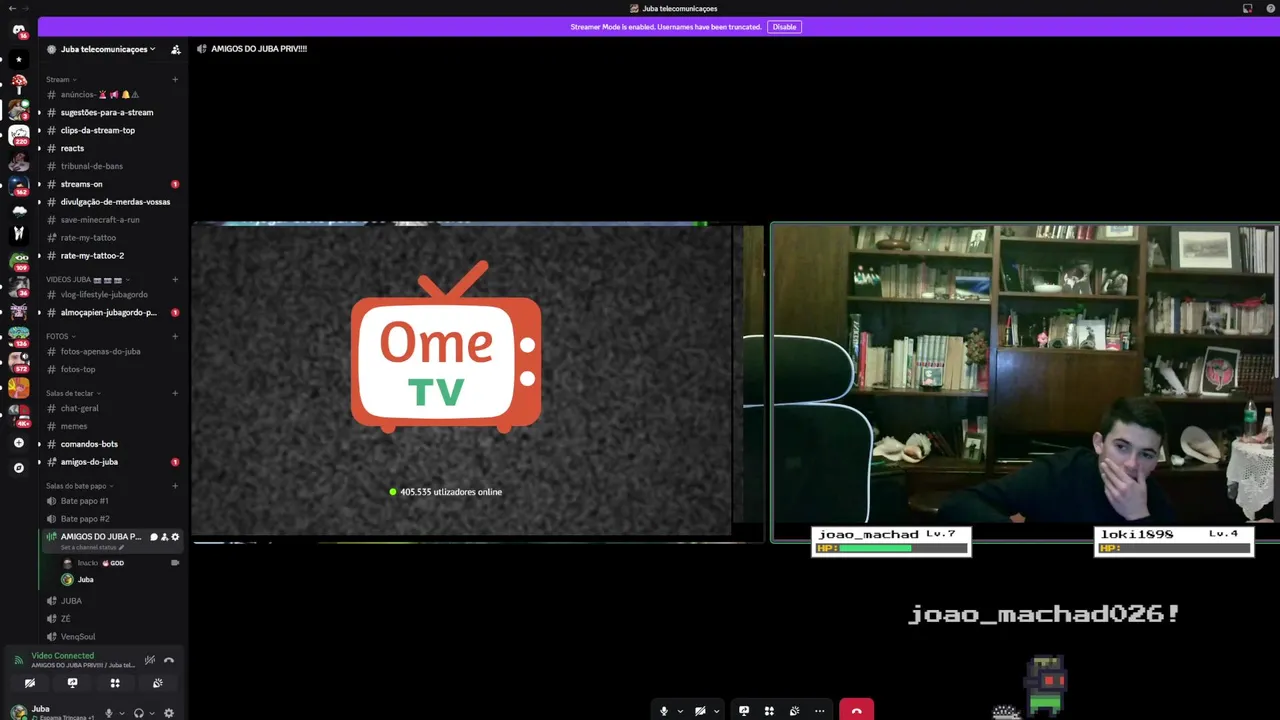Open output device arrow beside headphones
The image size is (1280, 720).
tap(152, 713)
